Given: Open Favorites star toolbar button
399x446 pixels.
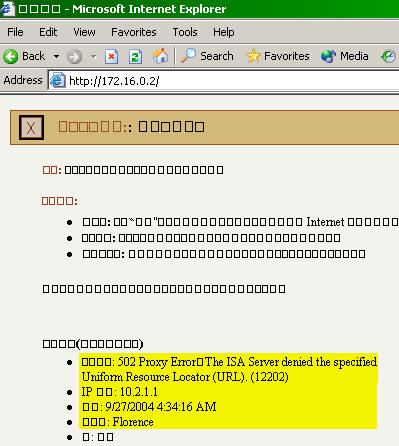Looking at the screenshot, I should click(x=278, y=56).
